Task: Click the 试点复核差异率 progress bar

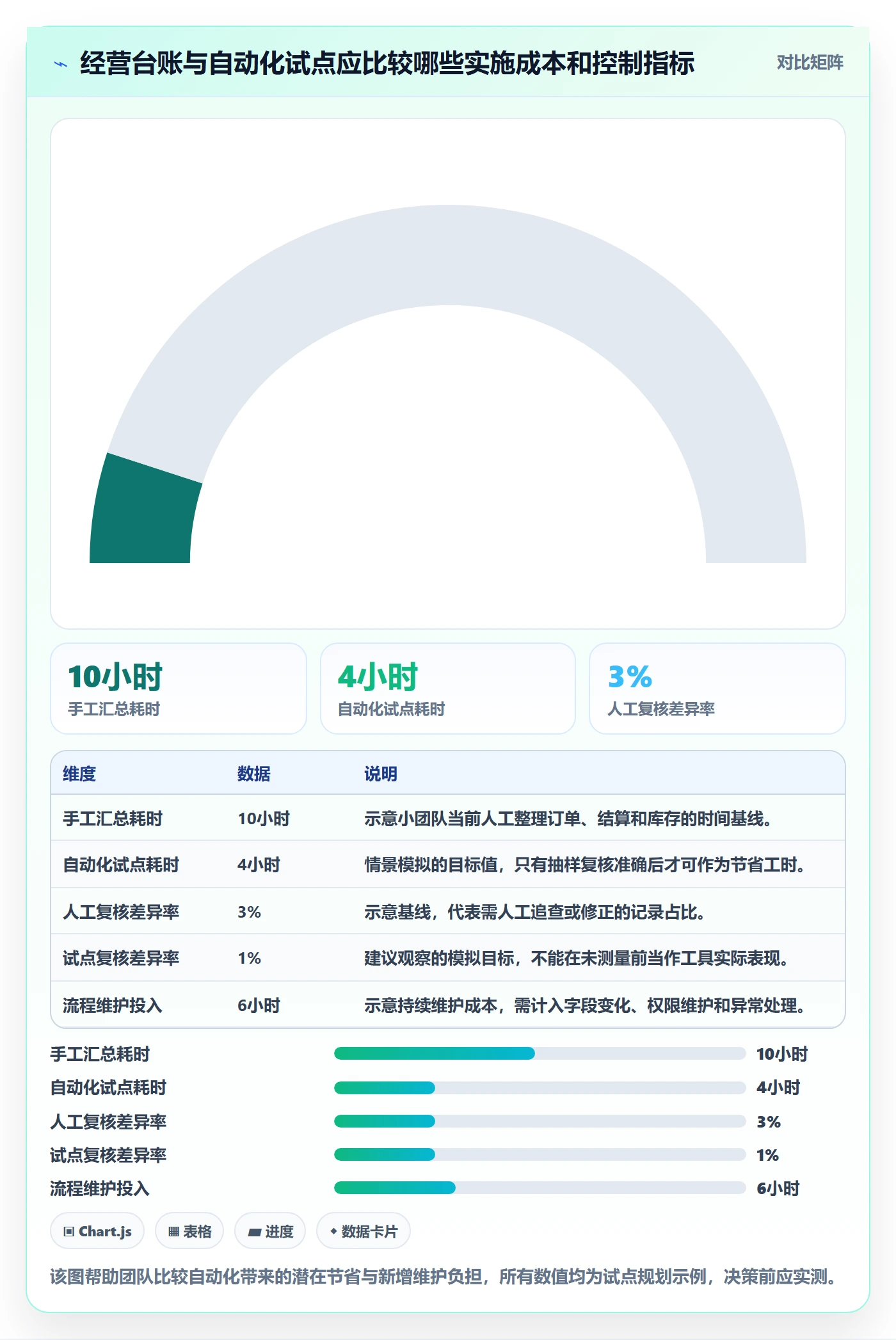Action: (x=540, y=1154)
